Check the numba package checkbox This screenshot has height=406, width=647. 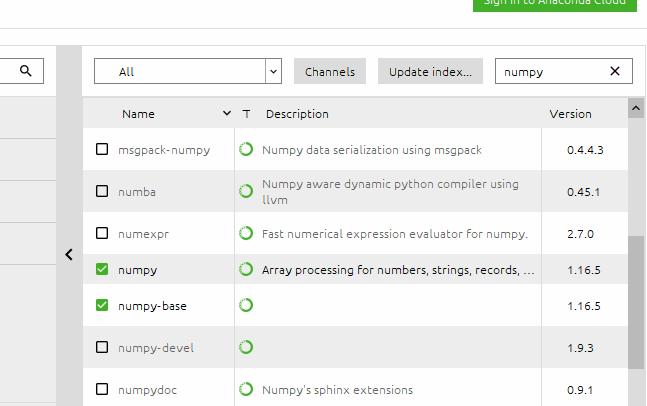point(102,191)
